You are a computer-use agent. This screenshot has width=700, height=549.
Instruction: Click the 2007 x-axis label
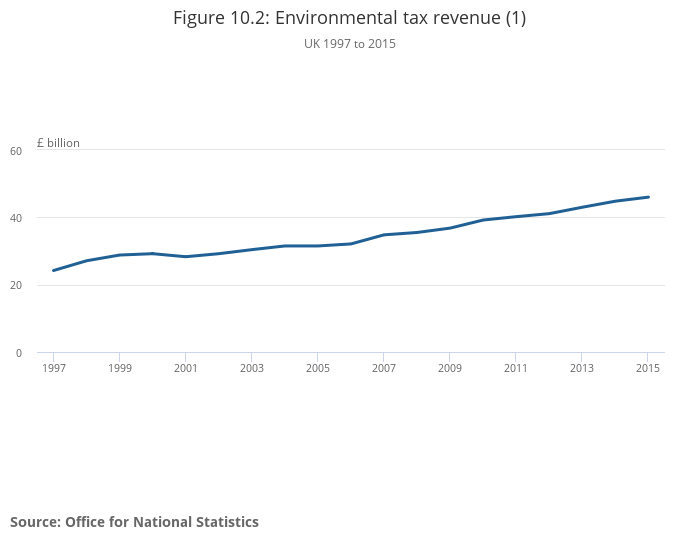(x=384, y=369)
